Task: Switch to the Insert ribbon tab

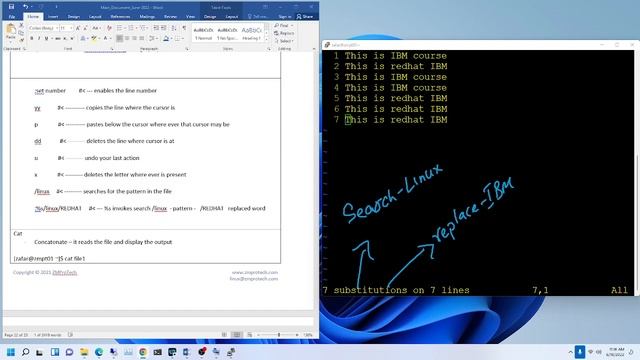Action: (x=53, y=17)
